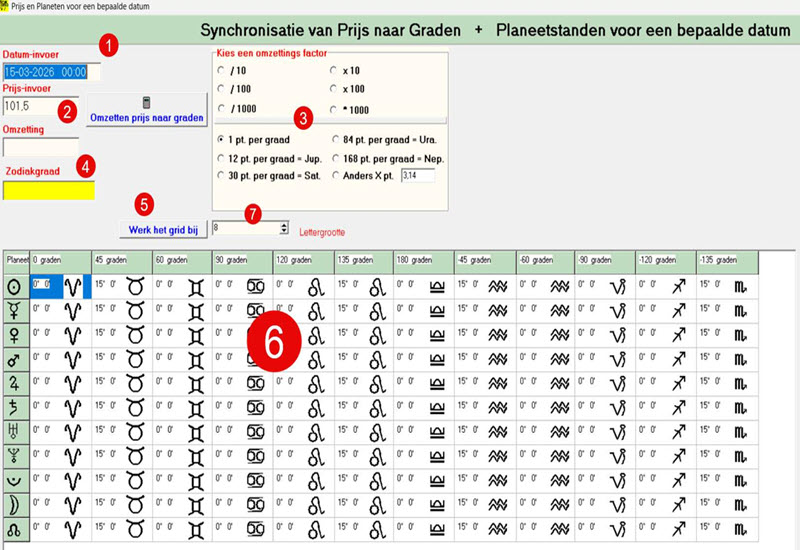Click the Anders X pt. value 3,14 field
This screenshot has width=800, height=550.
418,176
